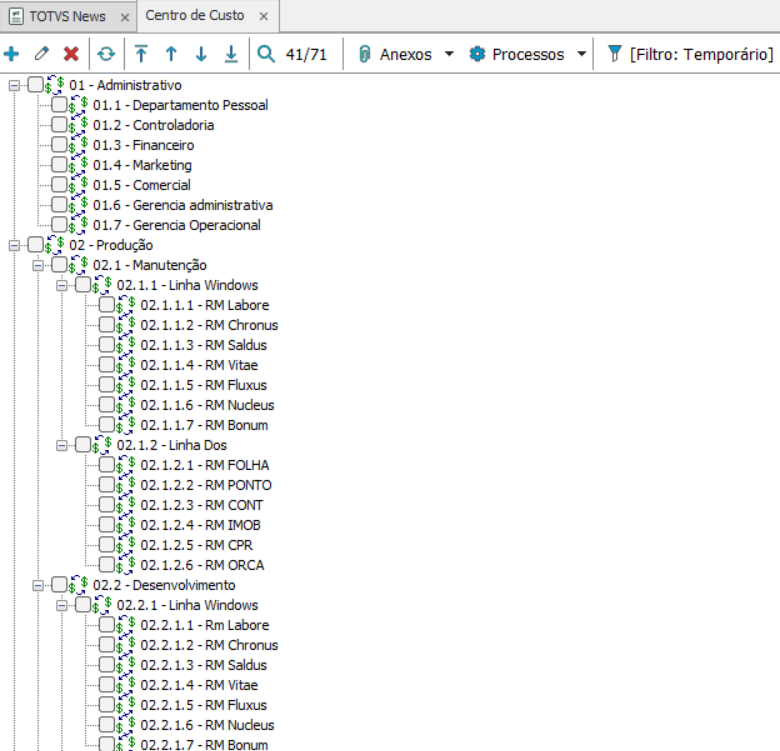Screen dimensions: 780x751
Task: Close the Centro de Custo tab
Action: click(x=264, y=16)
